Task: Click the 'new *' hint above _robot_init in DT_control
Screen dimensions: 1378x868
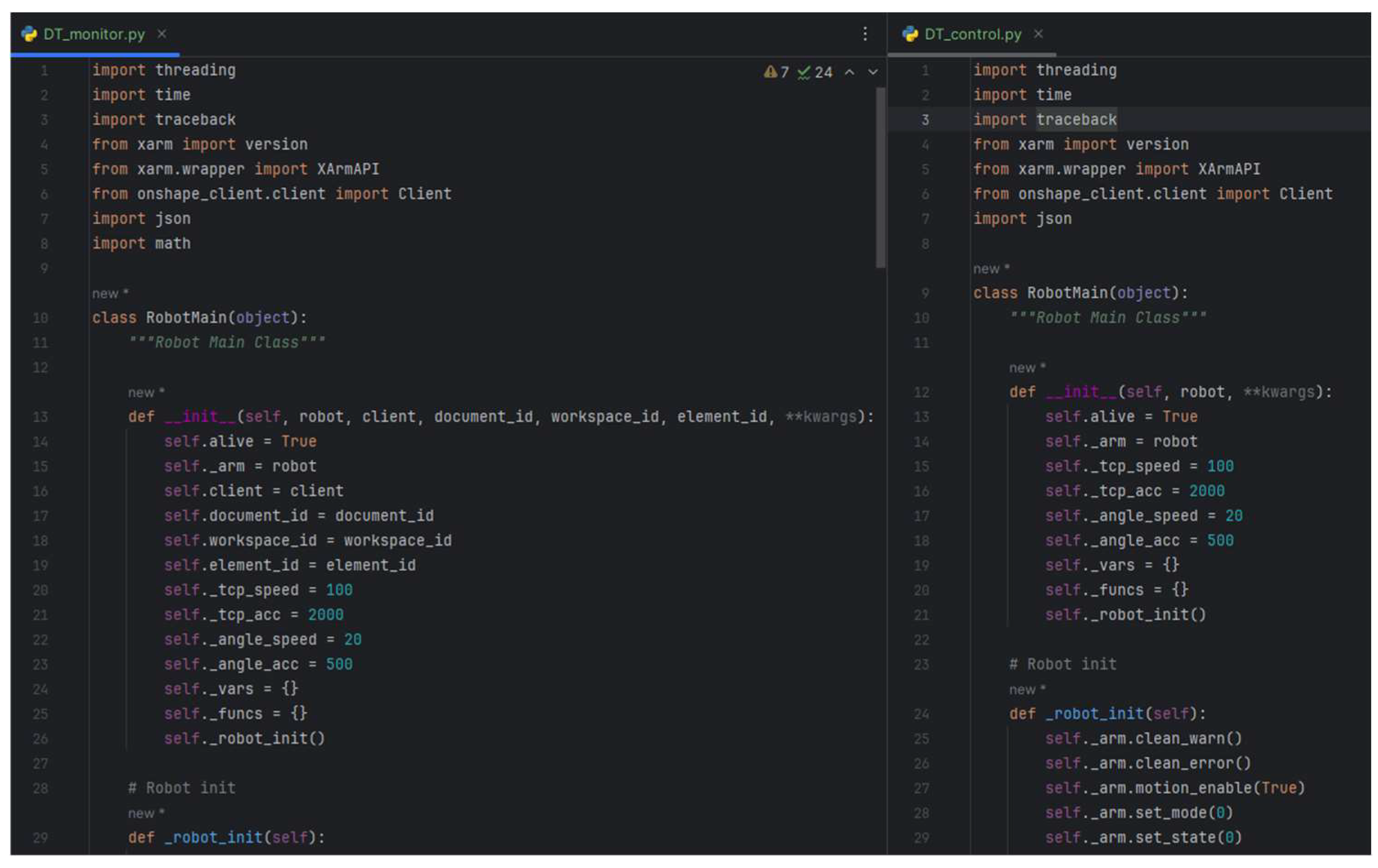Action: 1027,690
